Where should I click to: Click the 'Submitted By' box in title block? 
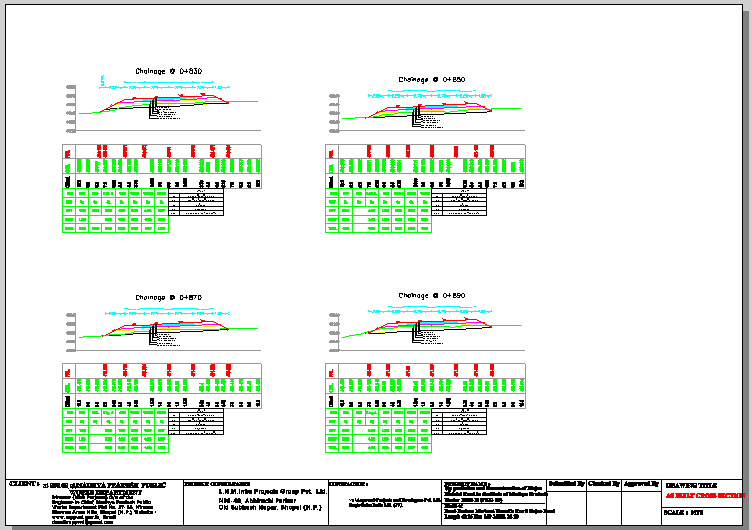coord(567,484)
